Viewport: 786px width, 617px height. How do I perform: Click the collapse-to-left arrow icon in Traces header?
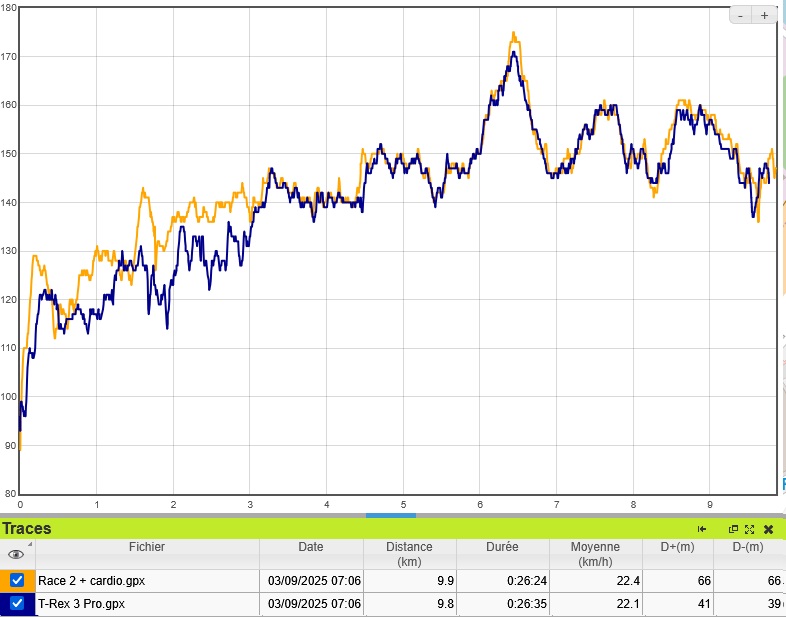pos(703,529)
